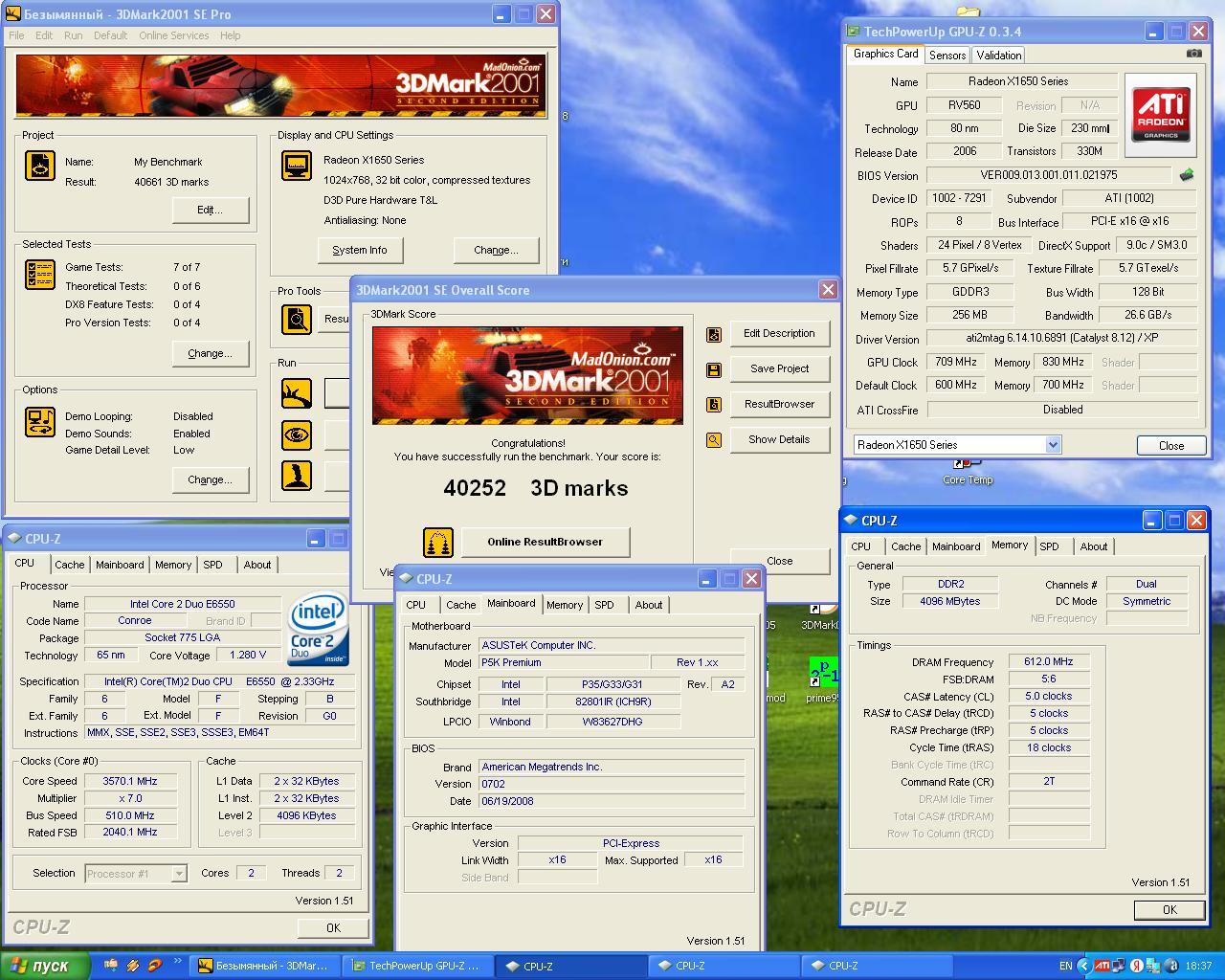Click the ATI Catalyst tray icon
This screenshot has height=980, width=1225.
point(1102,966)
